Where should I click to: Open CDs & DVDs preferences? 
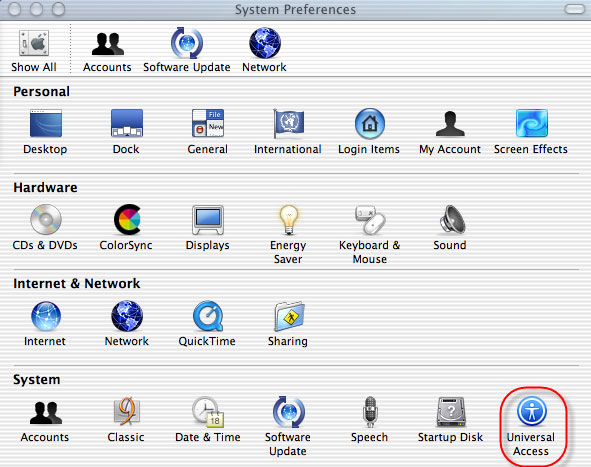click(46, 219)
